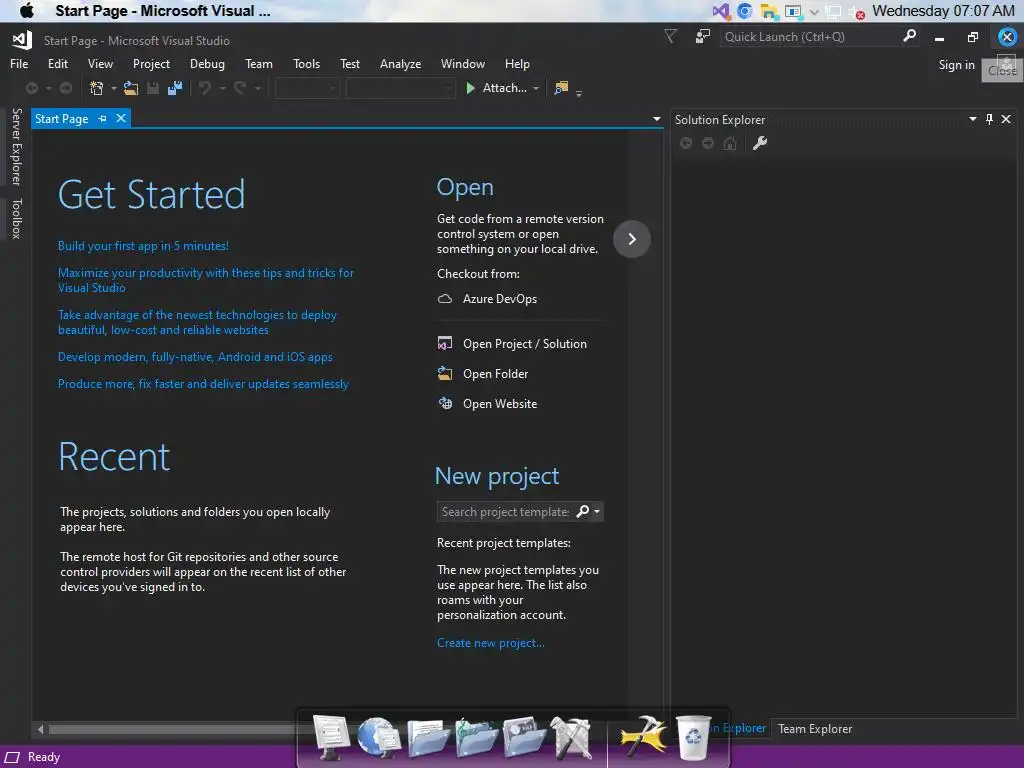Click the Apple menu icon
This screenshot has width=1024, height=768.
26,11
